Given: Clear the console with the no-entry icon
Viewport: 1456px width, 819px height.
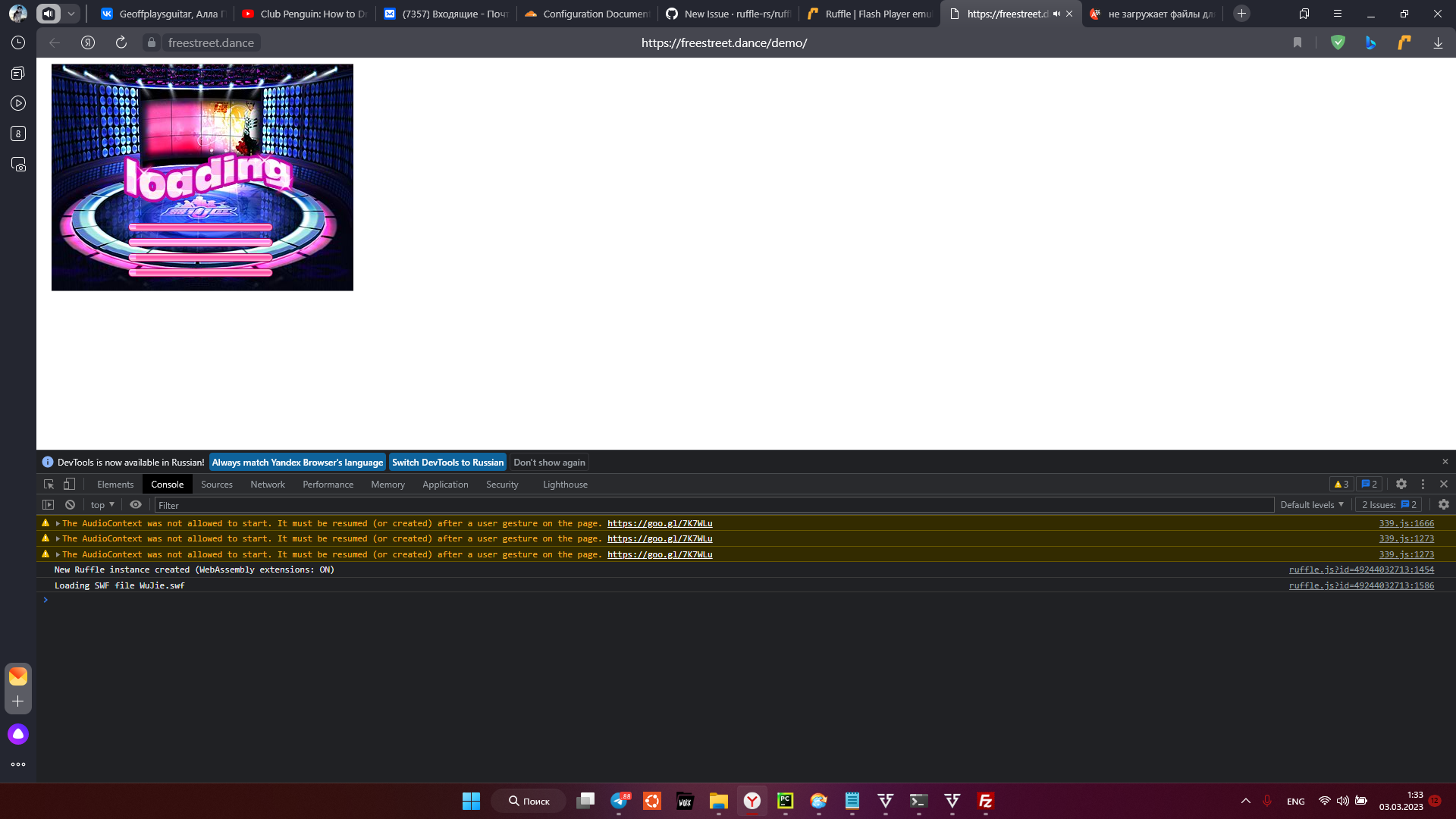Looking at the screenshot, I should click(69, 504).
